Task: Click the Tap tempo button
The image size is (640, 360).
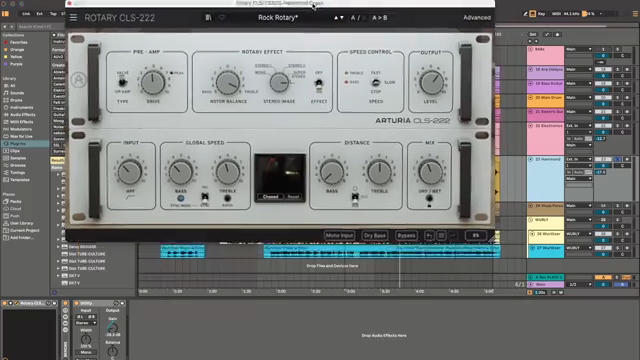Action: [x=53, y=13]
